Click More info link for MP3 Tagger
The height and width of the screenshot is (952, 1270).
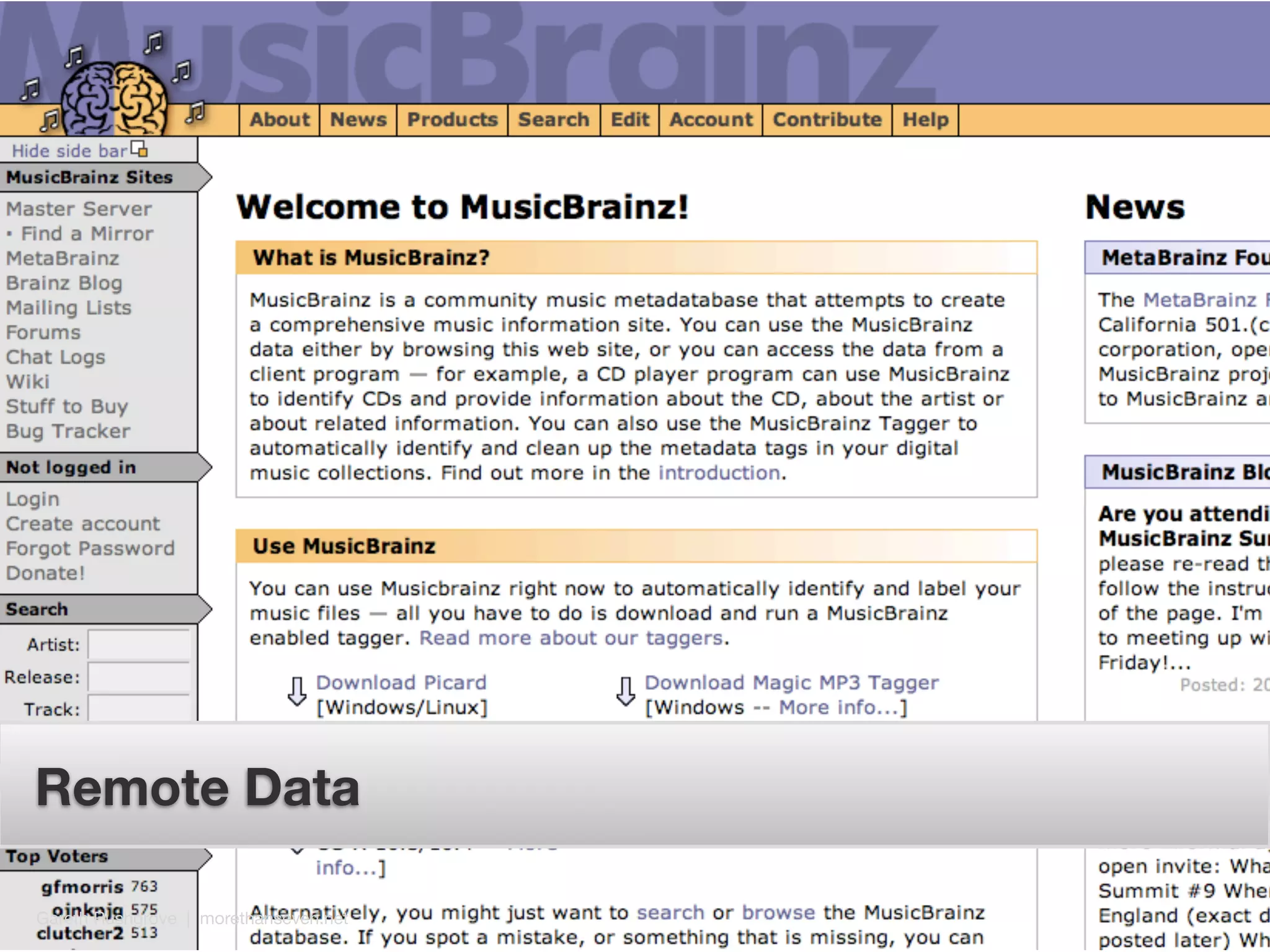point(839,707)
